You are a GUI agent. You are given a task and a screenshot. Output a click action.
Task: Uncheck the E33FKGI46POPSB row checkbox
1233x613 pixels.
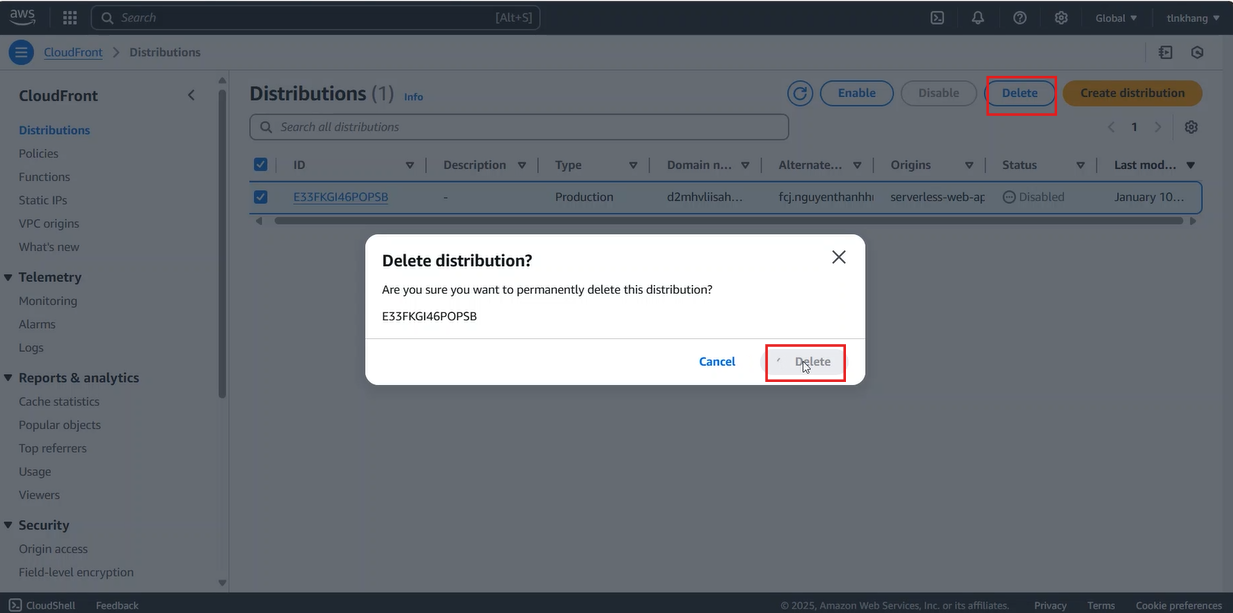260,197
